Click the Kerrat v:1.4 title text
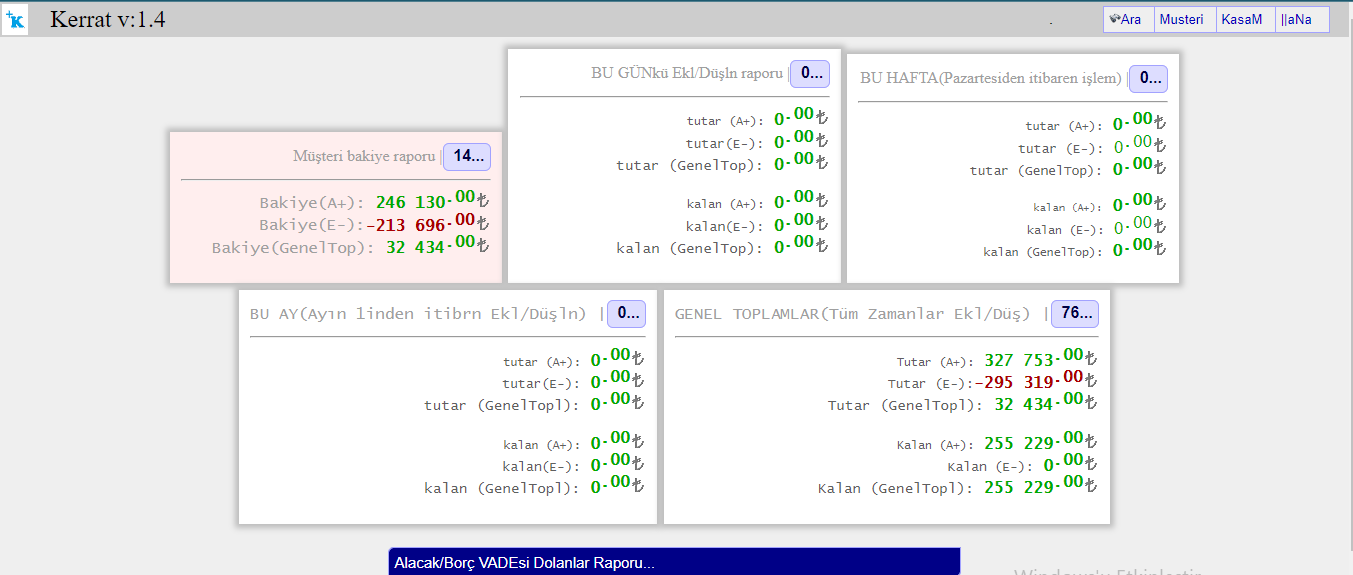The image size is (1353, 575). pos(108,19)
